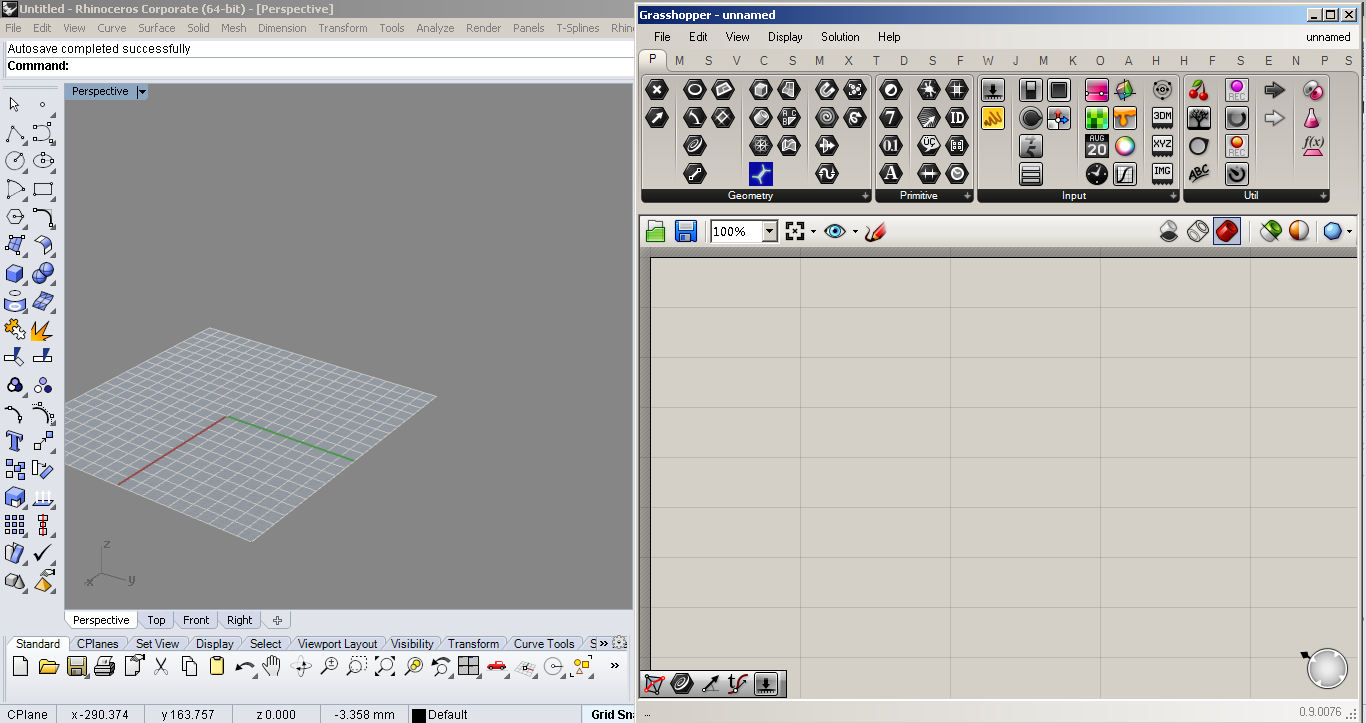Toggle document preview settings orange sphere icon
Viewport: 1366px width, 723px height.
coord(1298,231)
